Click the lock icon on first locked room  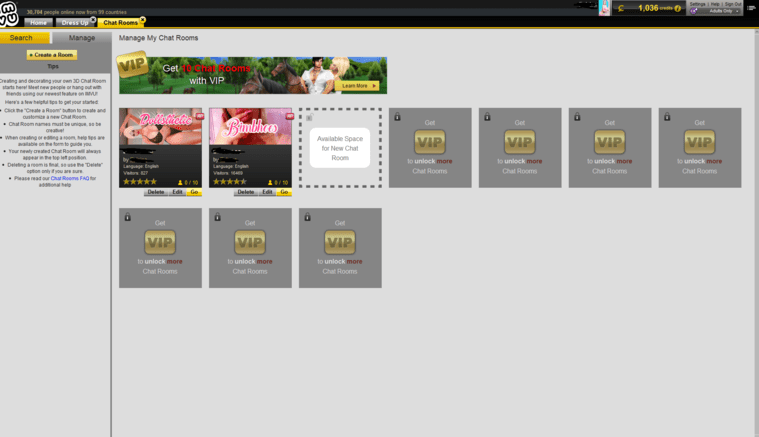pos(397,117)
